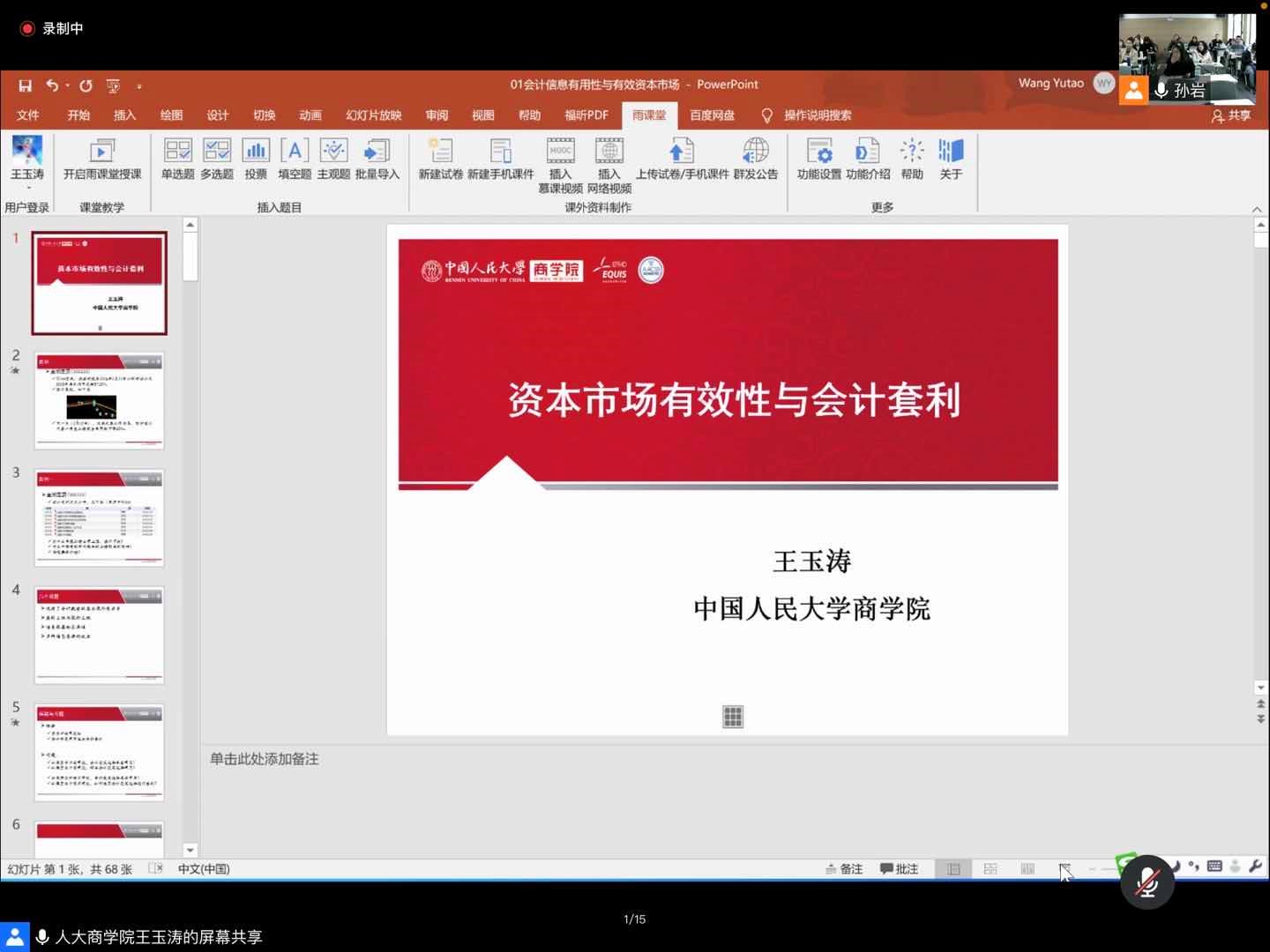1270x952 pixels.
Task: Save the presentation using the save icon
Action: coord(26,86)
